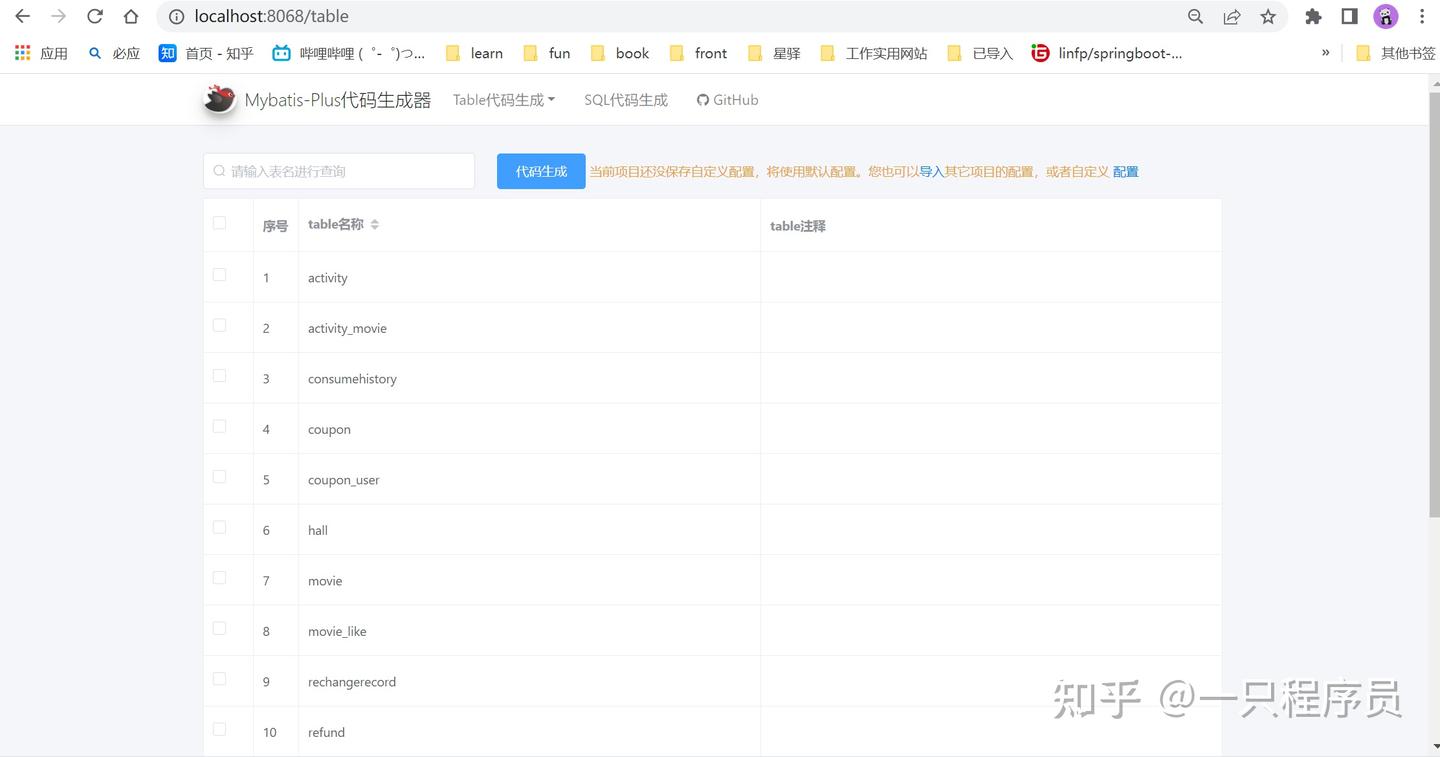1440x757 pixels.
Task: Click the share icon in the address bar
Action: (x=1232, y=16)
